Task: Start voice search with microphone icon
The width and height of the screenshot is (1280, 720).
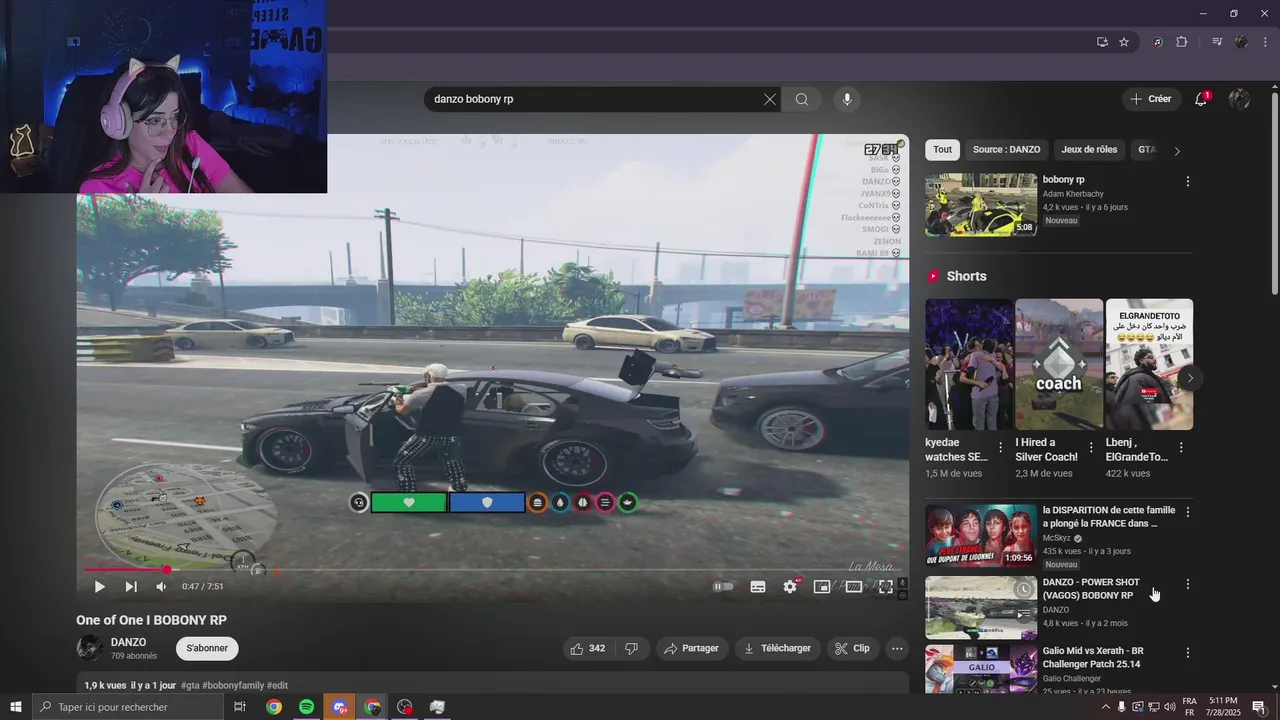Action: coord(847,99)
